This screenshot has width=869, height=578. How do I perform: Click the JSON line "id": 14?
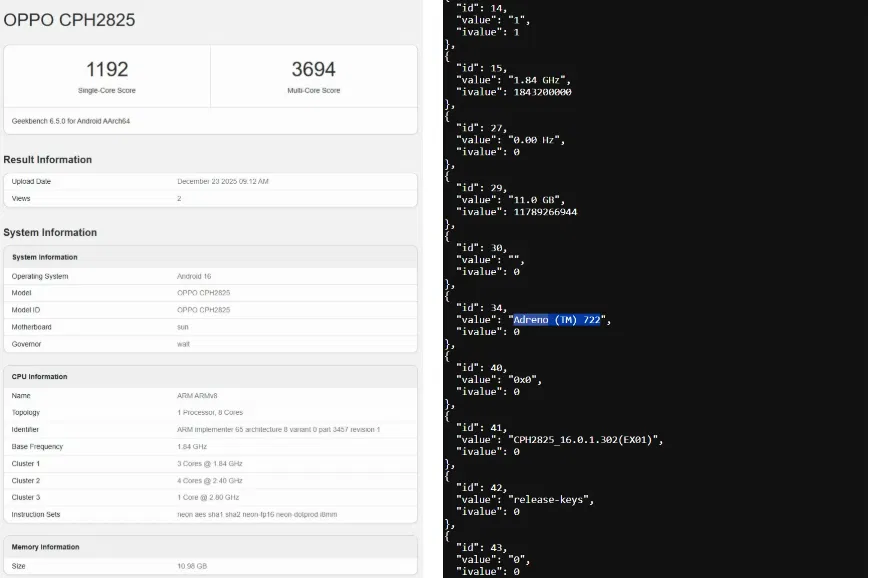tap(481, 8)
